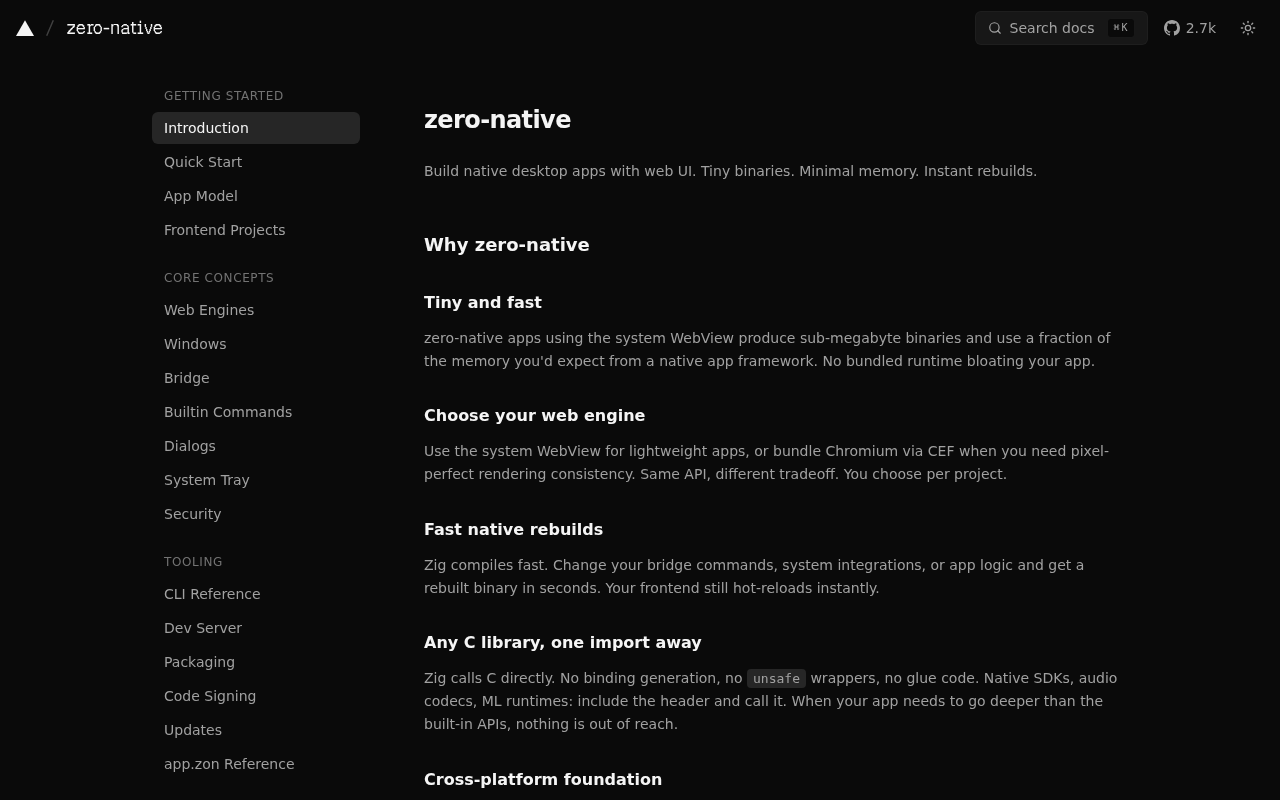Screen dimensions: 1280x800
Task: Open the Introduction page
Action: pos(256,128)
